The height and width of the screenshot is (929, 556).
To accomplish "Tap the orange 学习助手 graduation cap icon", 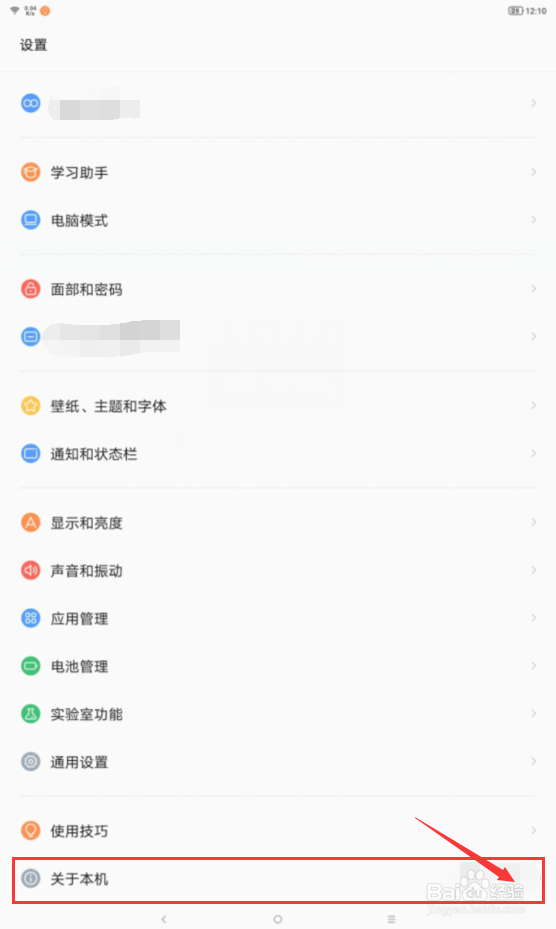I will [30, 172].
